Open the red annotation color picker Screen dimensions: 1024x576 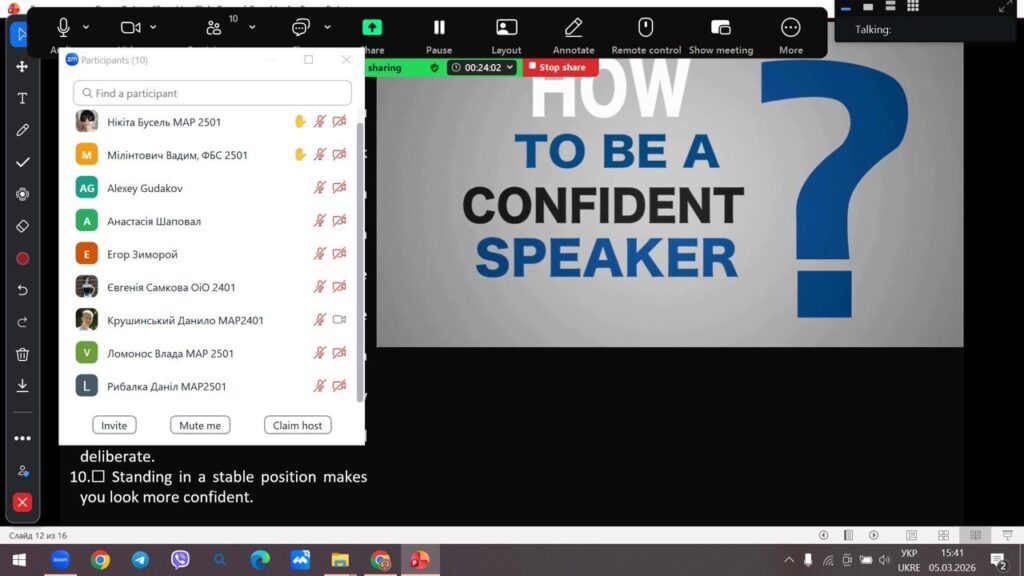(x=22, y=258)
